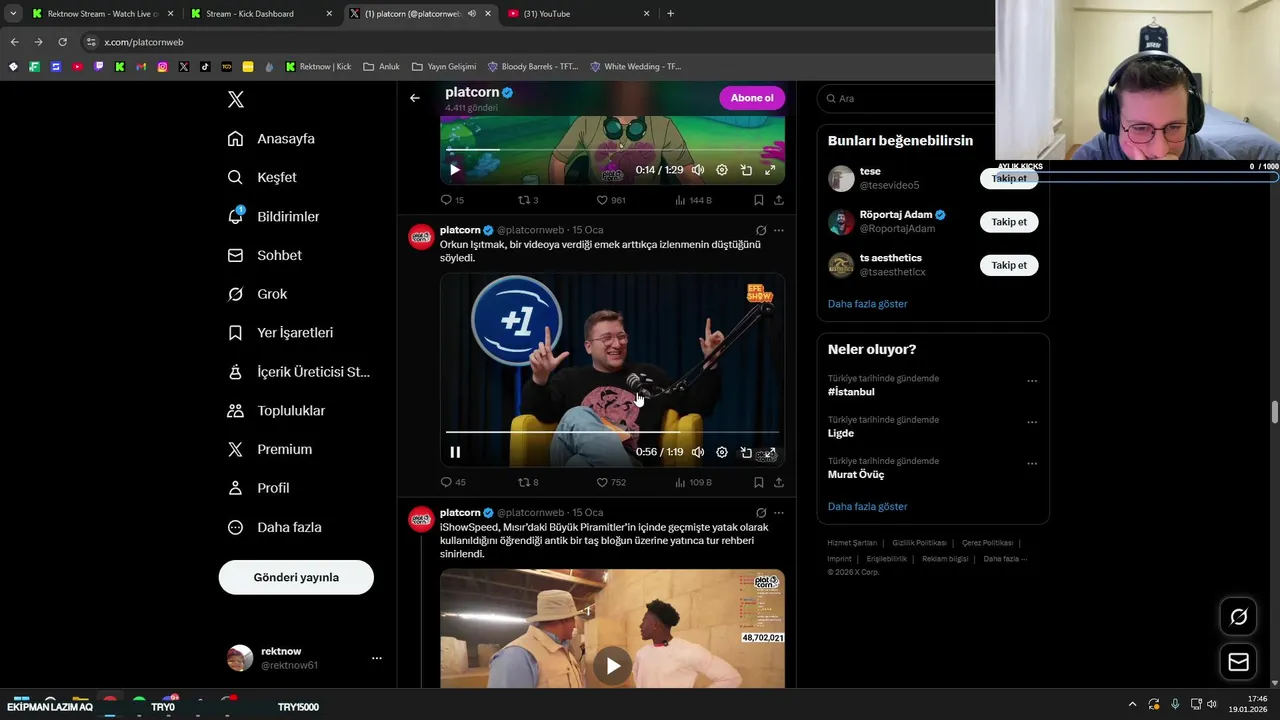Bookmark the post with 144 B views
1280x720 pixels.
759,200
